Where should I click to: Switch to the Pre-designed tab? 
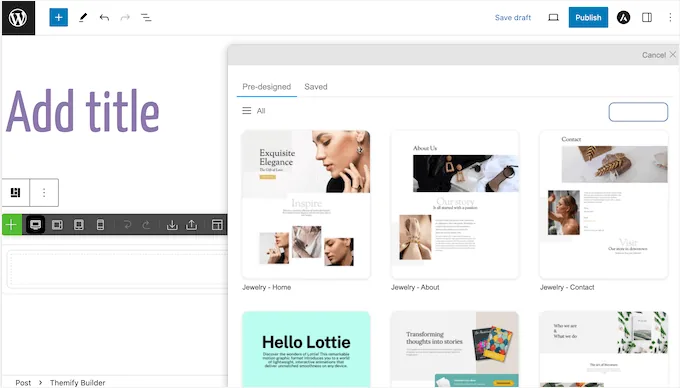click(x=266, y=87)
